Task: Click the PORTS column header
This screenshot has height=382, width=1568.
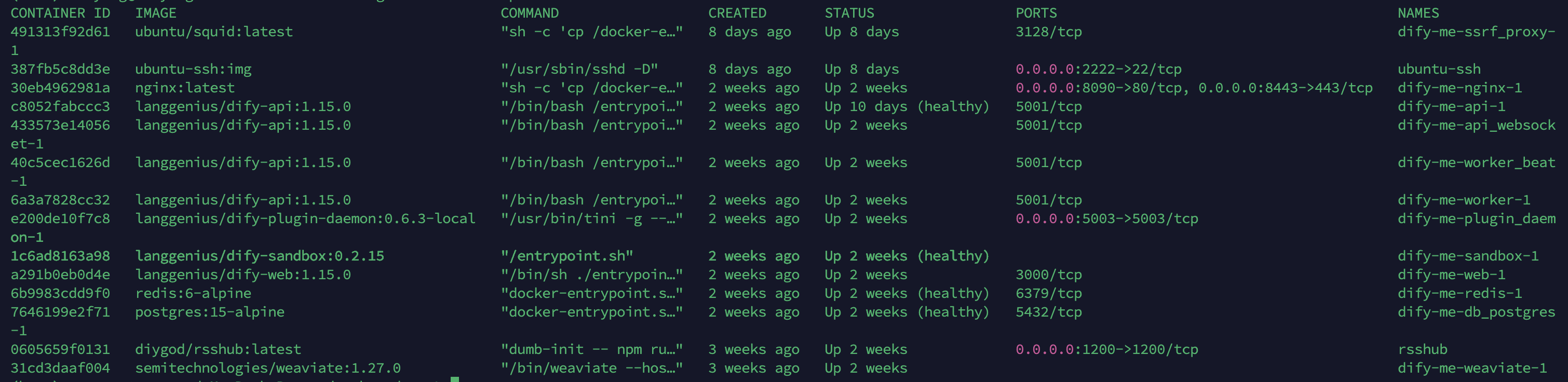Action: pos(1036,13)
